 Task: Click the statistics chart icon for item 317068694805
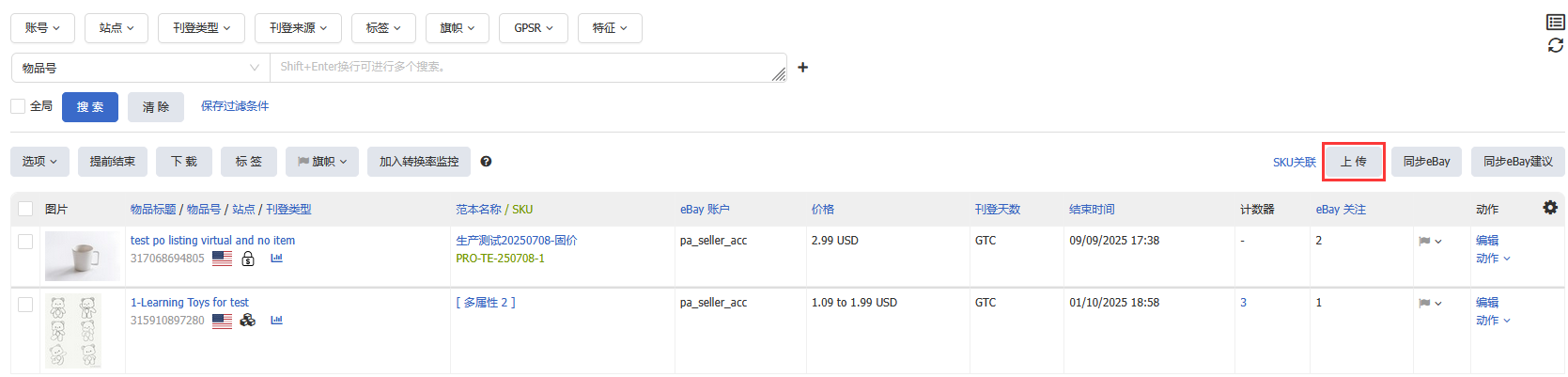[276, 259]
